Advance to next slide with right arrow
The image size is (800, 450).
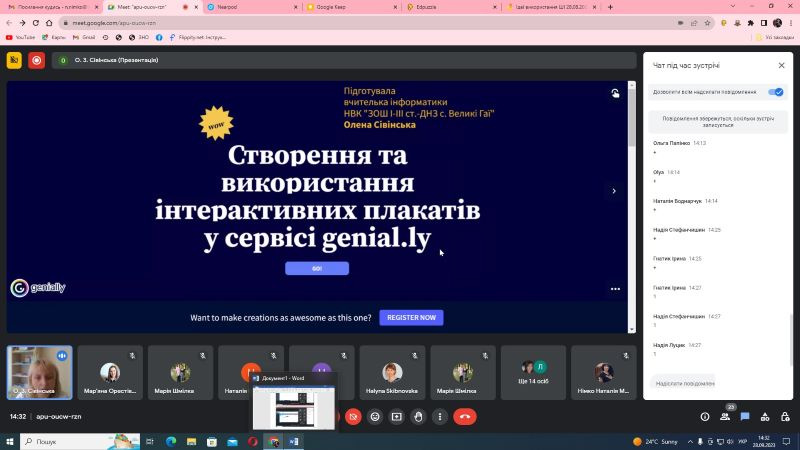(x=614, y=191)
